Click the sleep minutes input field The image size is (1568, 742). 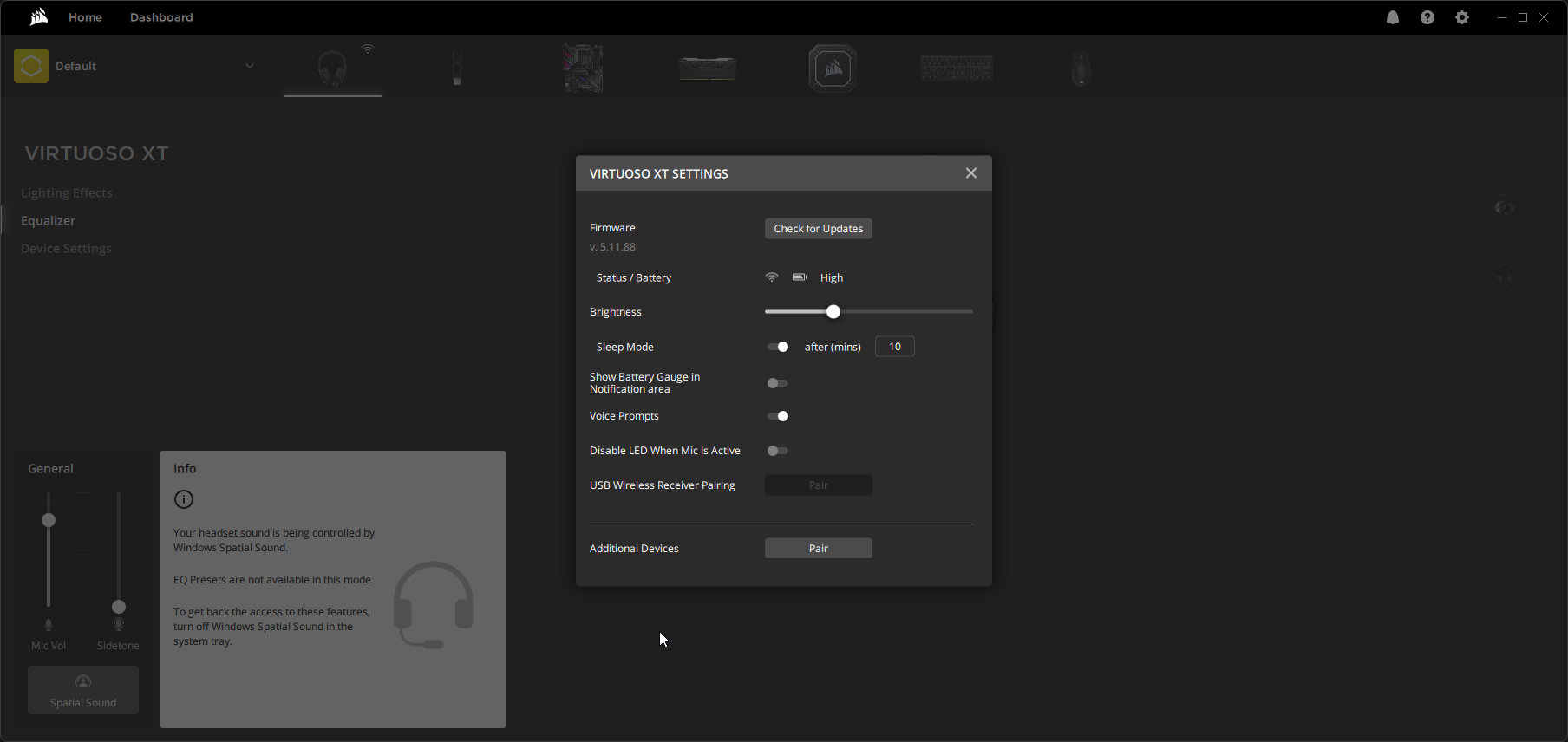pos(894,347)
